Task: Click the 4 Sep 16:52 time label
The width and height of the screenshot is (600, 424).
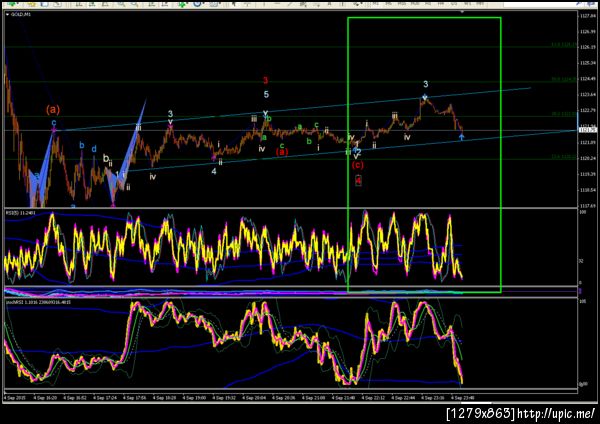Action: click(75, 398)
